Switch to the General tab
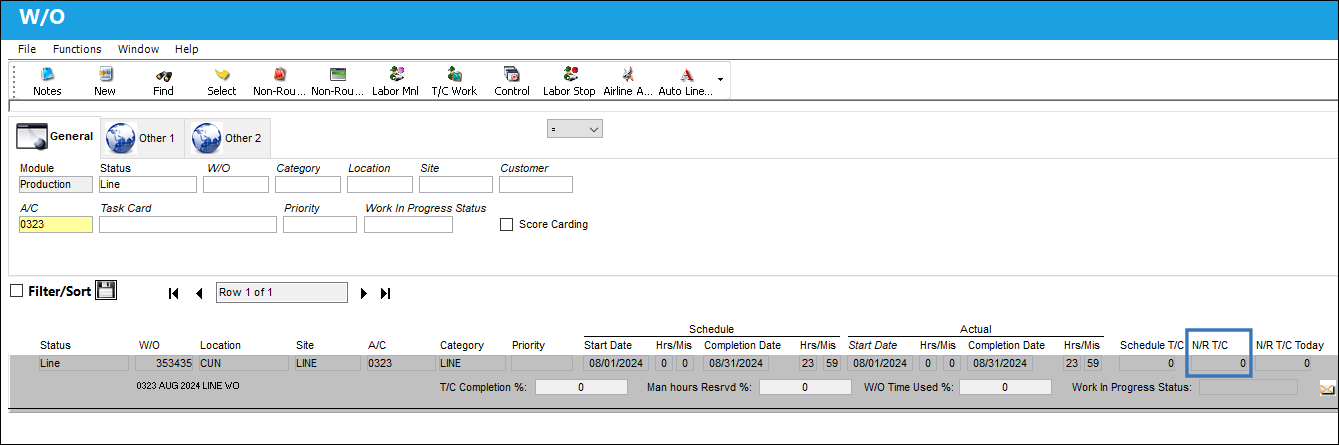 coord(55,137)
